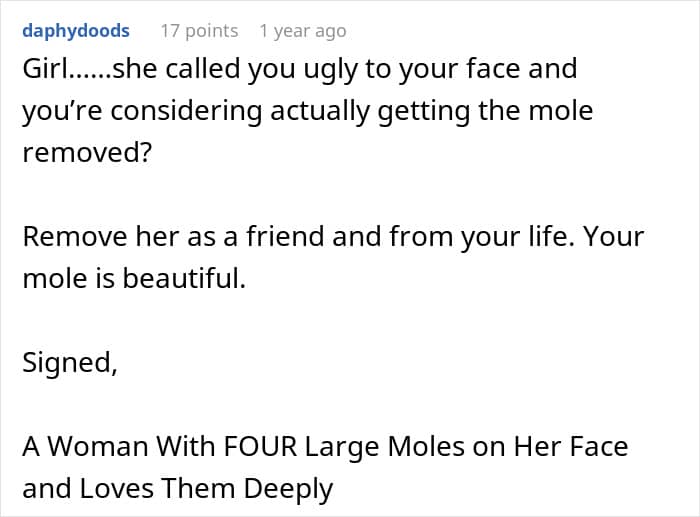Image resolution: width=700 pixels, height=517 pixels.
Task: Open the daphydoods user profile link
Action: (76, 31)
